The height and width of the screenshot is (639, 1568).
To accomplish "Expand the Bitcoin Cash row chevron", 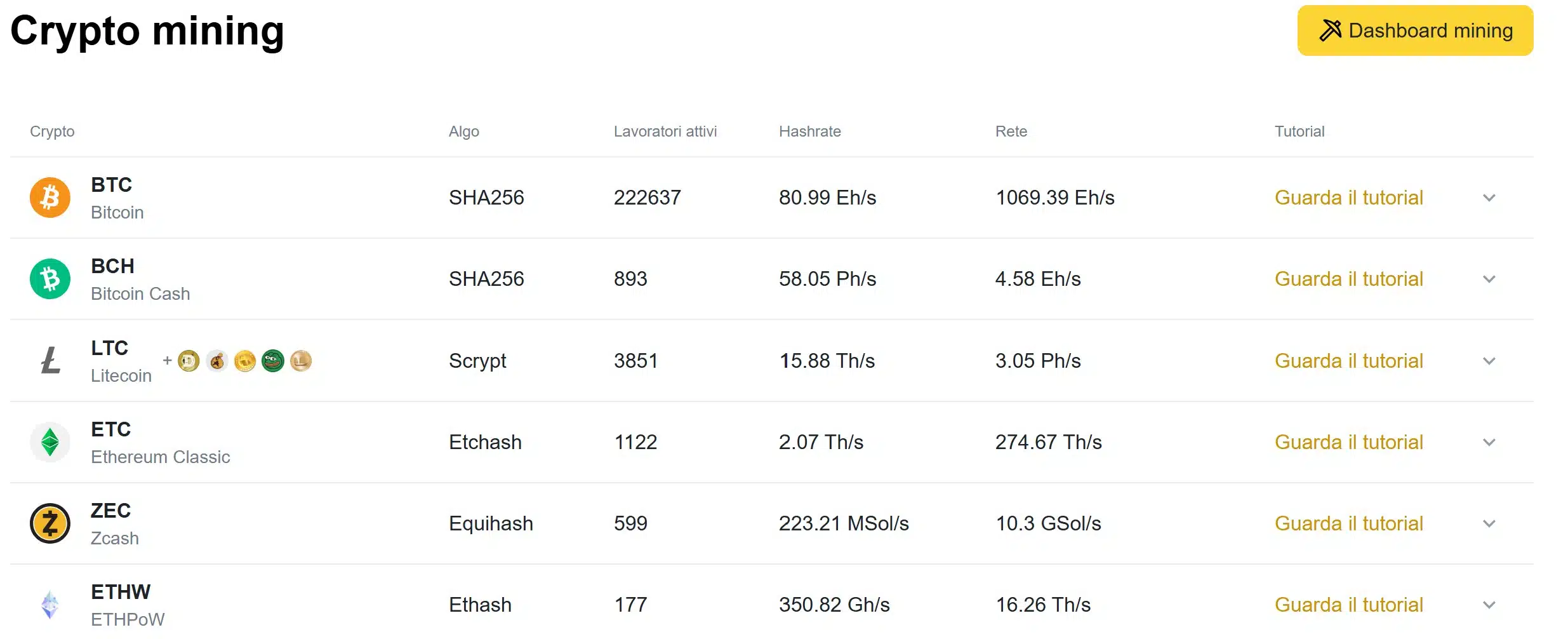I will pyautogui.click(x=1490, y=278).
